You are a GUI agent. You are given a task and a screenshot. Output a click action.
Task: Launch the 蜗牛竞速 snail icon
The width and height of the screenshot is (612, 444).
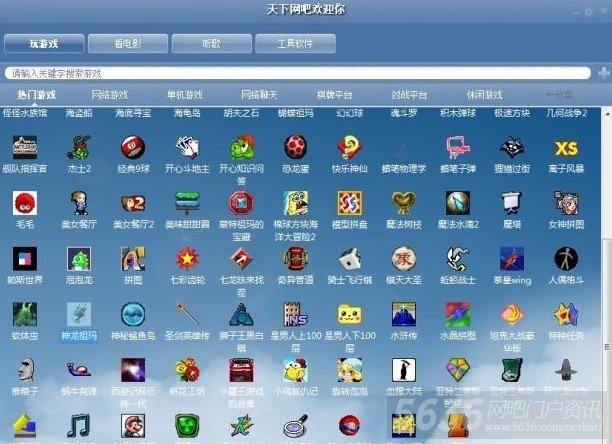[79, 370]
